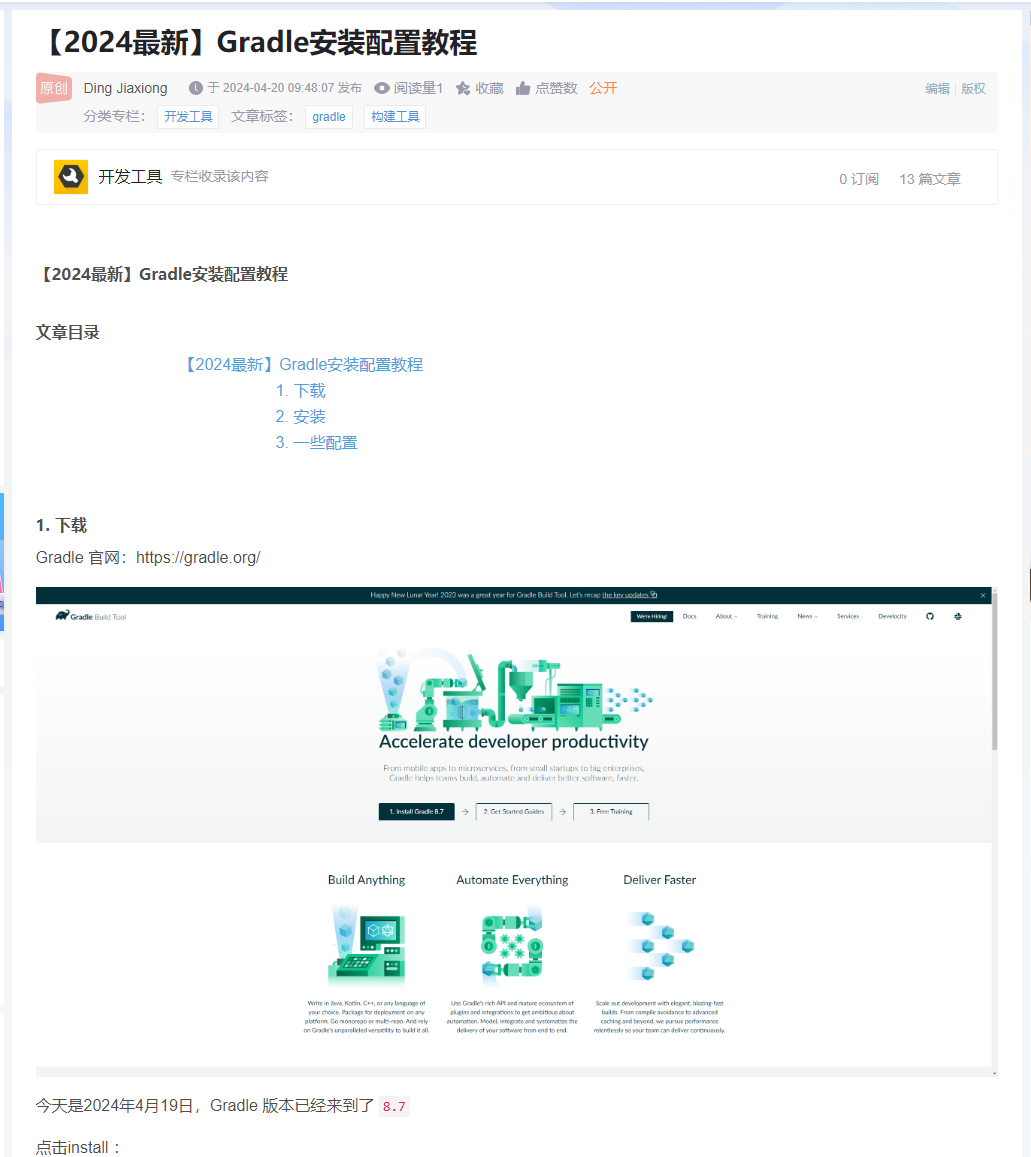Image resolution: width=1031 pixels, height=1157 pixels.
Task: Open Develocity in the Gradle navbar
Action: 892,616
